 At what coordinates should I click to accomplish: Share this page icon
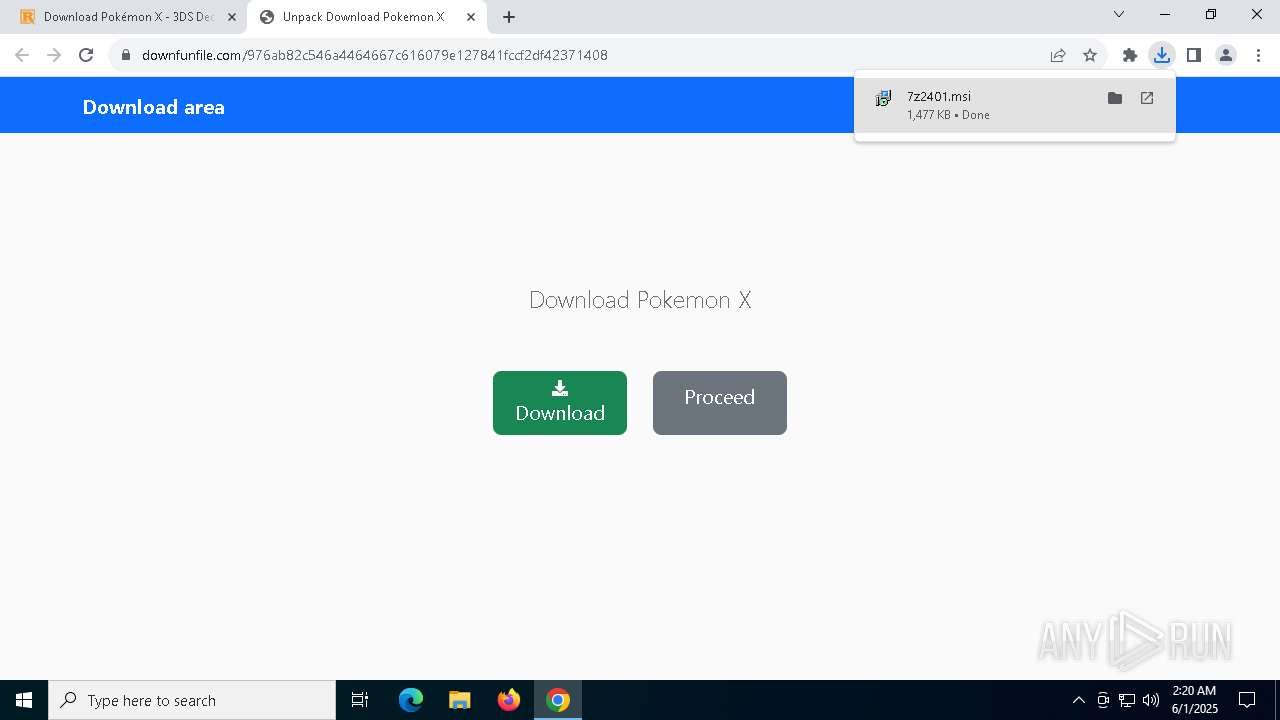[x=1058, y=55]
